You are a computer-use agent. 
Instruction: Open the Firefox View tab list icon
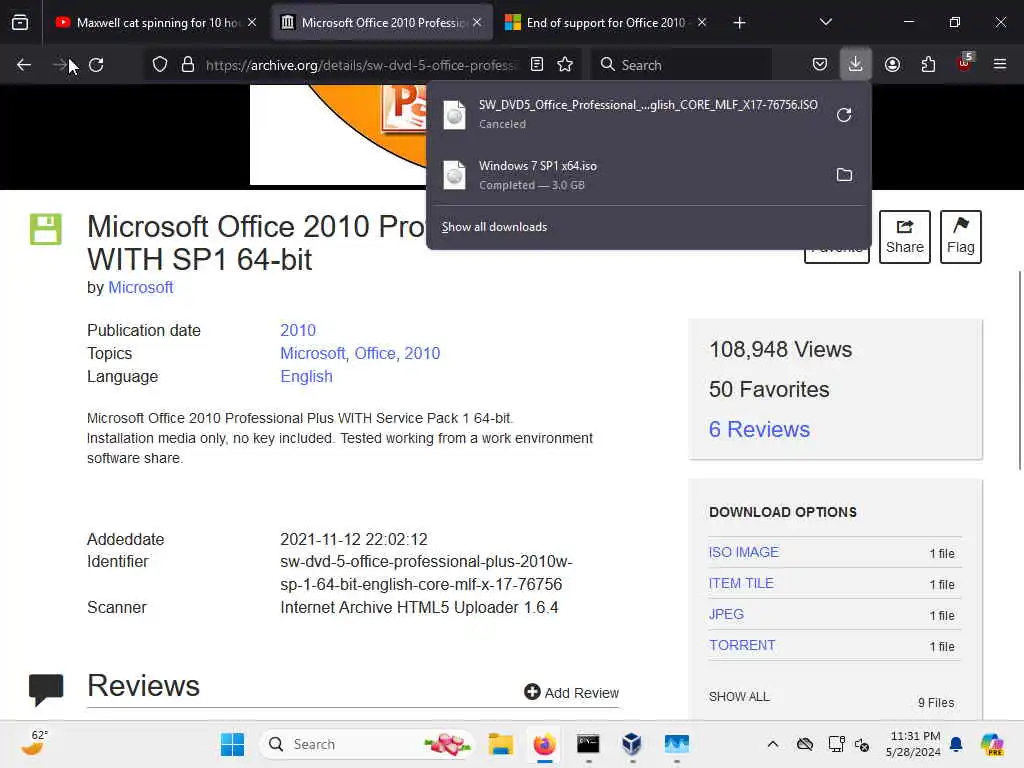point(20,22)
